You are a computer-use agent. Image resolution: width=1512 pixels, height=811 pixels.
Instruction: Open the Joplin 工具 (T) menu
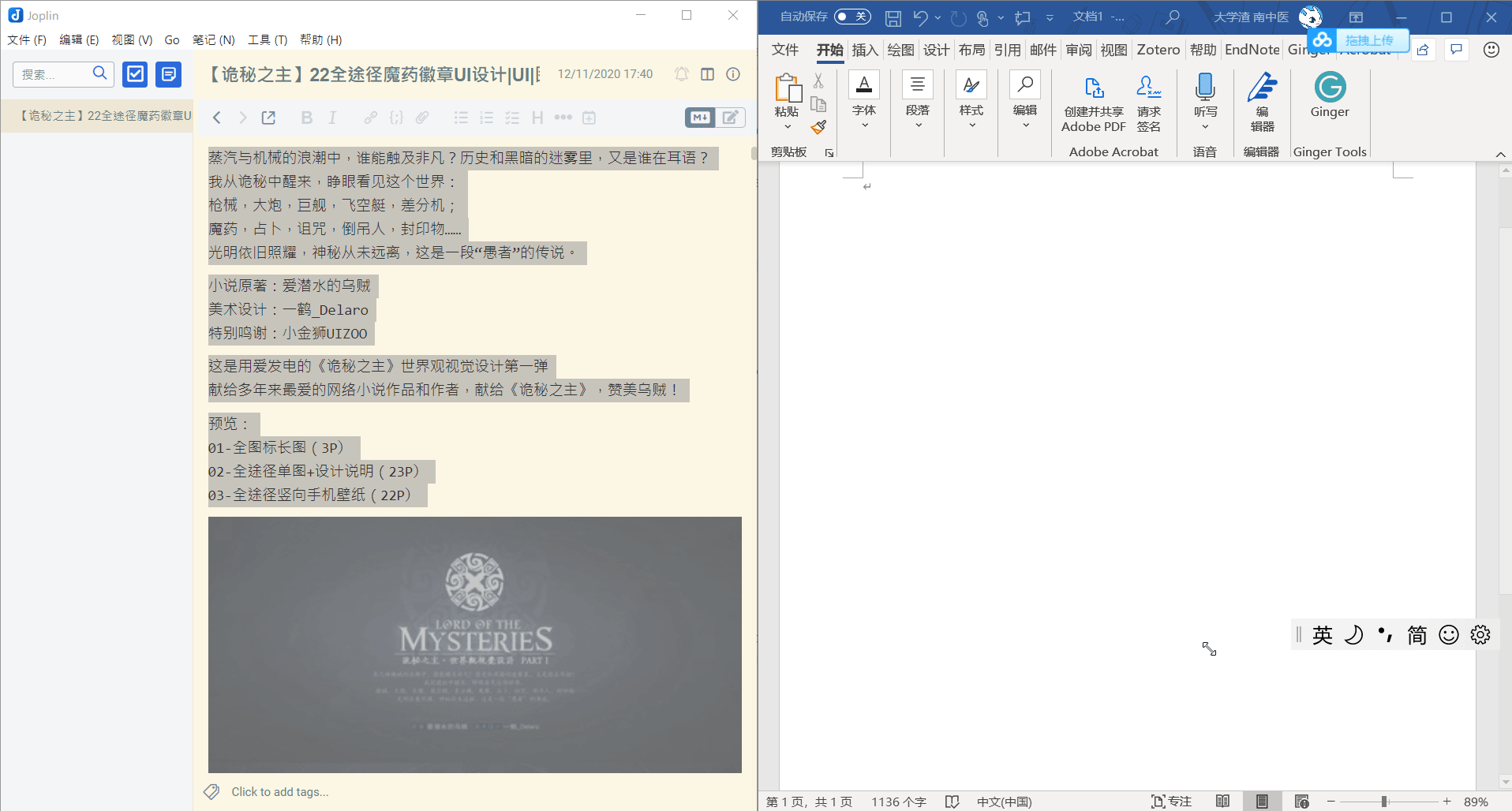coord(268,39)
